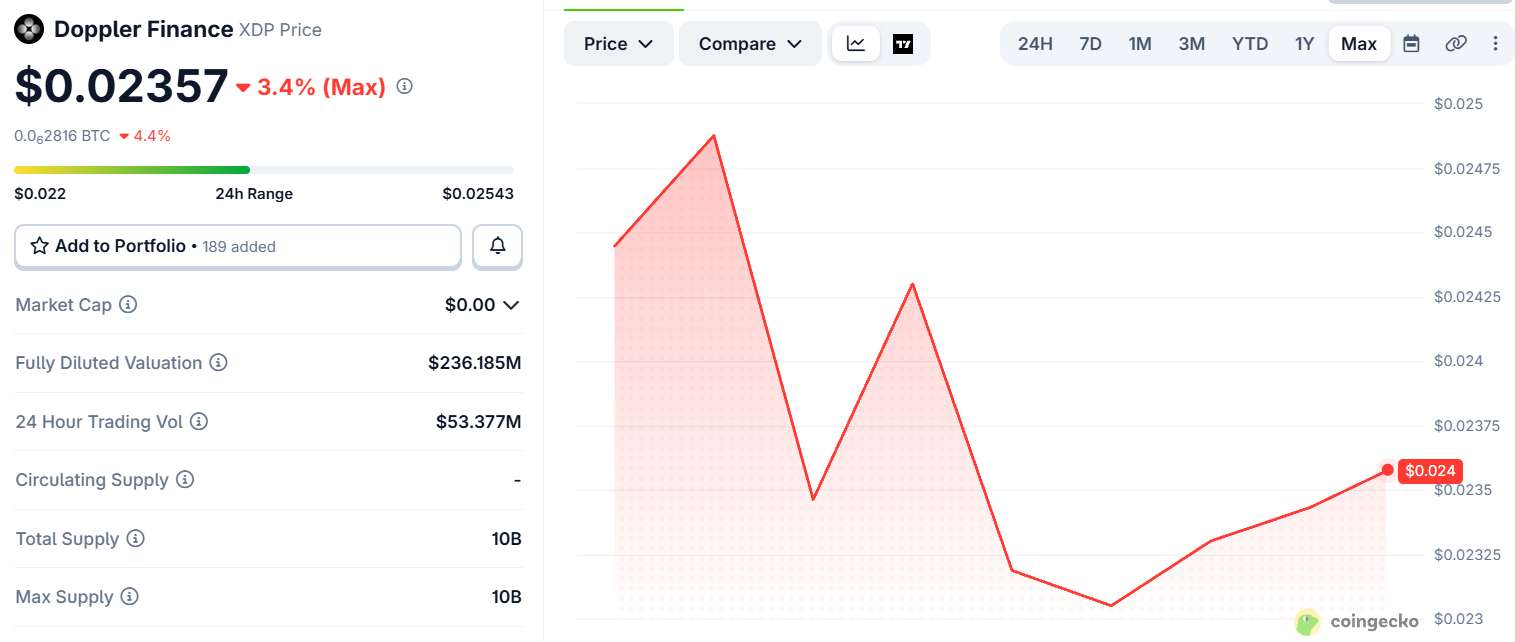Click the $0.023 y-axis label

1459,619
